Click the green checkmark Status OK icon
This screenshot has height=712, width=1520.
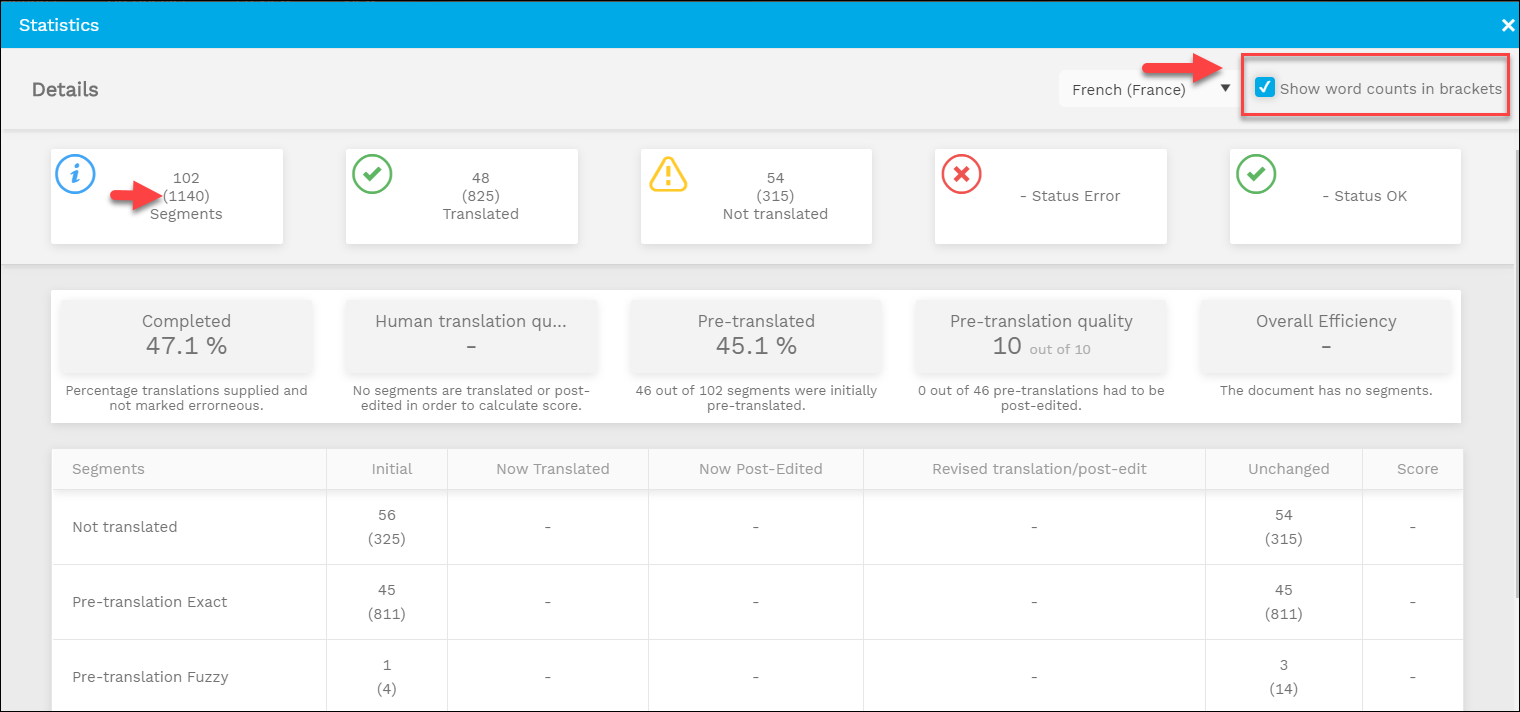1256,175
